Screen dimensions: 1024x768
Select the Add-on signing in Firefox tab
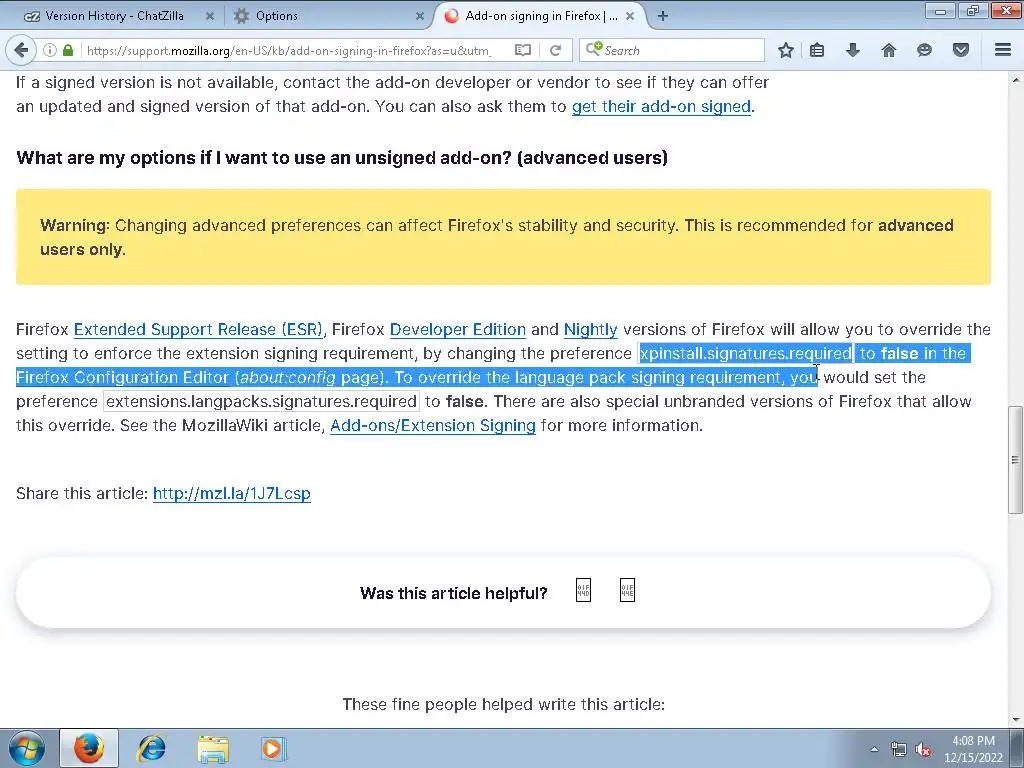541,16
